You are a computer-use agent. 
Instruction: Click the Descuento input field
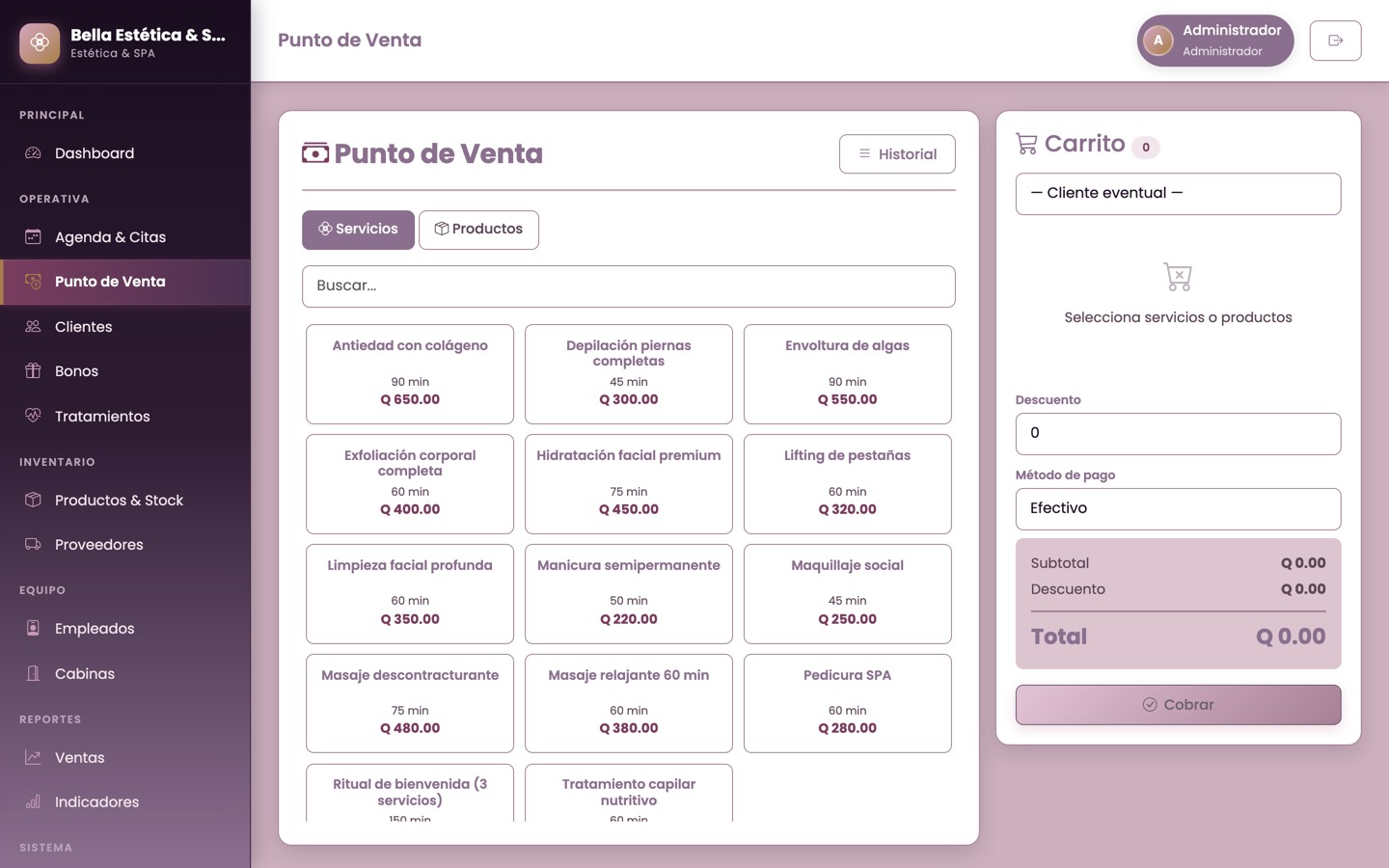pyautogui.click(x=1178, y=434)
